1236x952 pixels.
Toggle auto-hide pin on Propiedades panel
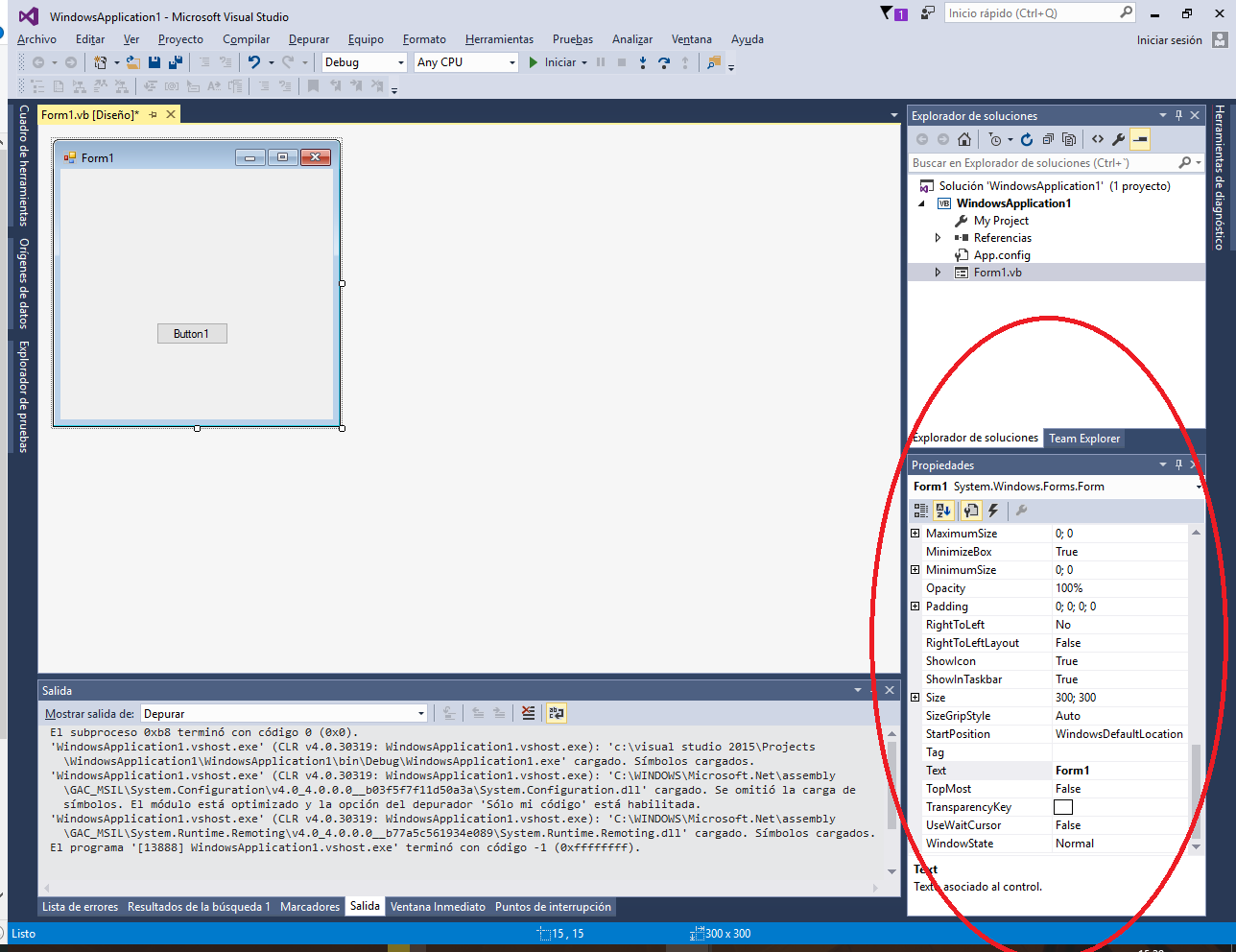1179,464
